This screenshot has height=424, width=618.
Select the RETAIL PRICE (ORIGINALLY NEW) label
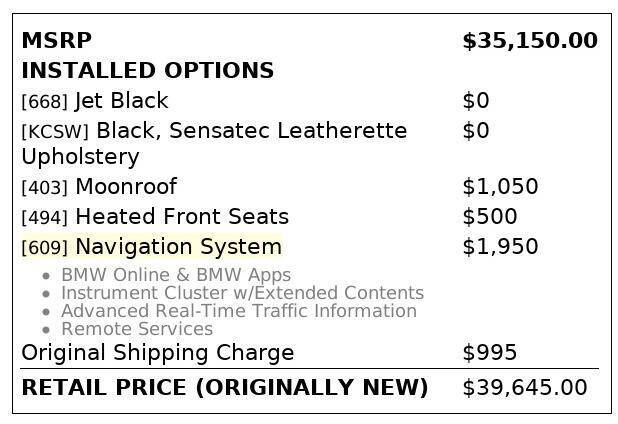tap(224, 388)
